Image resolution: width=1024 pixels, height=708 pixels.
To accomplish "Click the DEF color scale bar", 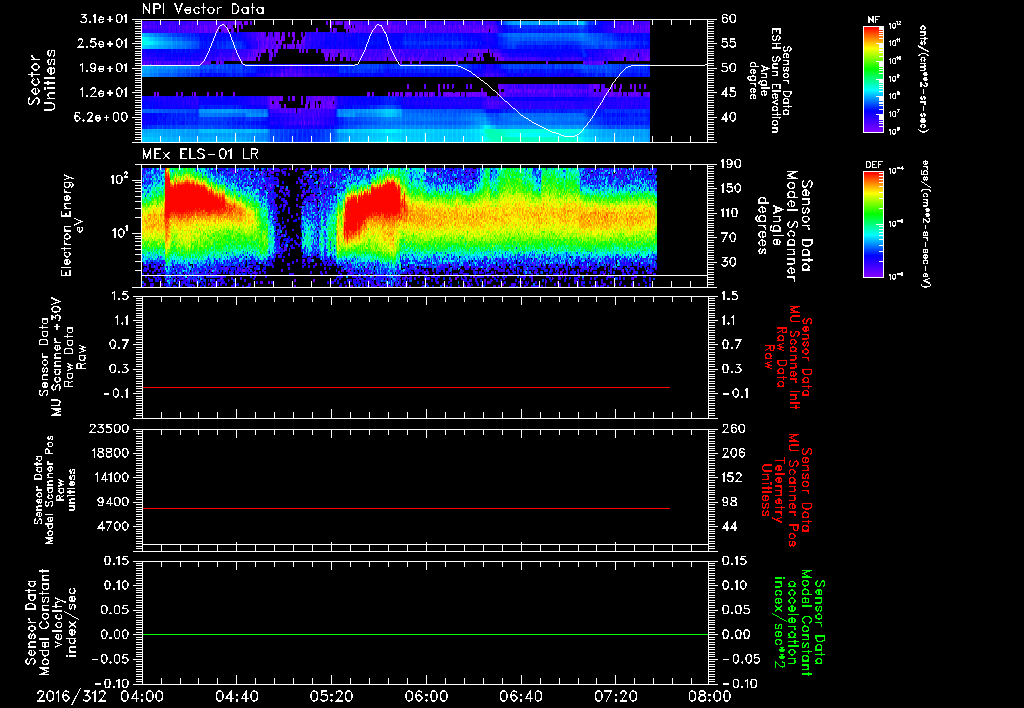I will coord(874,224).
